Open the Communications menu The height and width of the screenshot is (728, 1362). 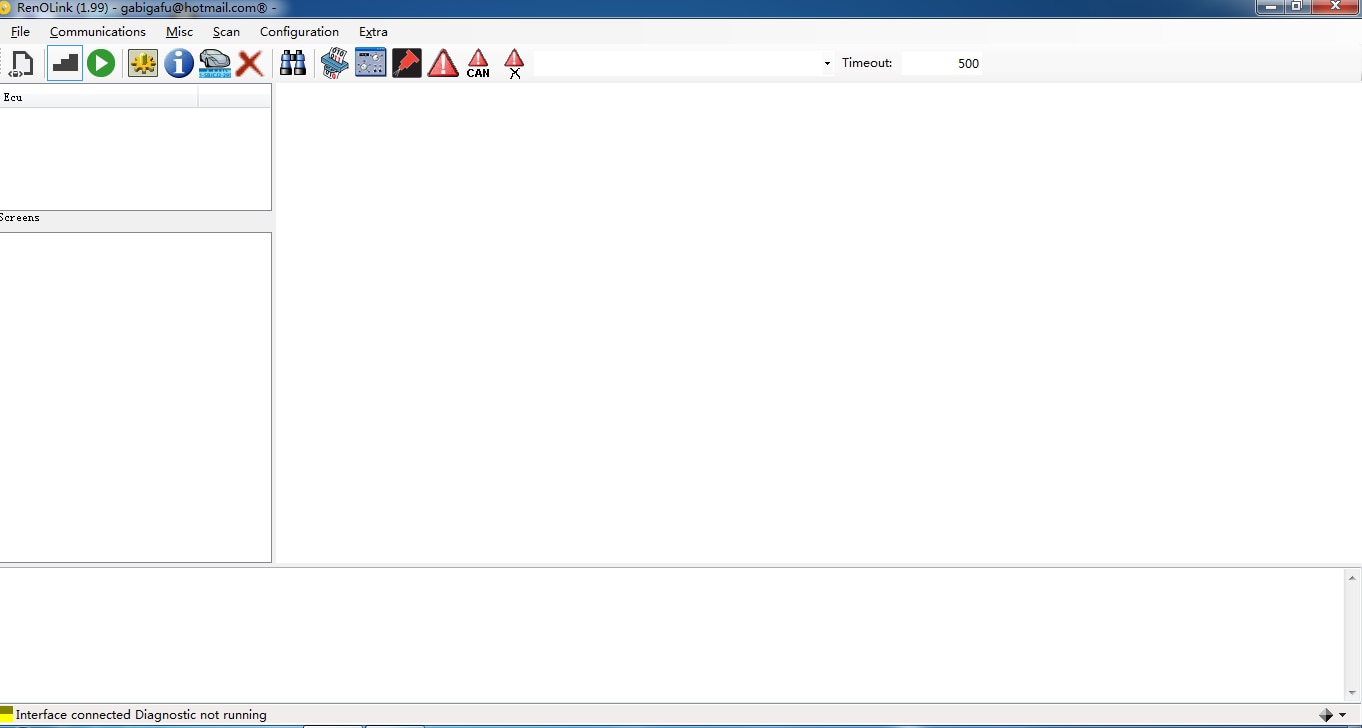(98, 32)
